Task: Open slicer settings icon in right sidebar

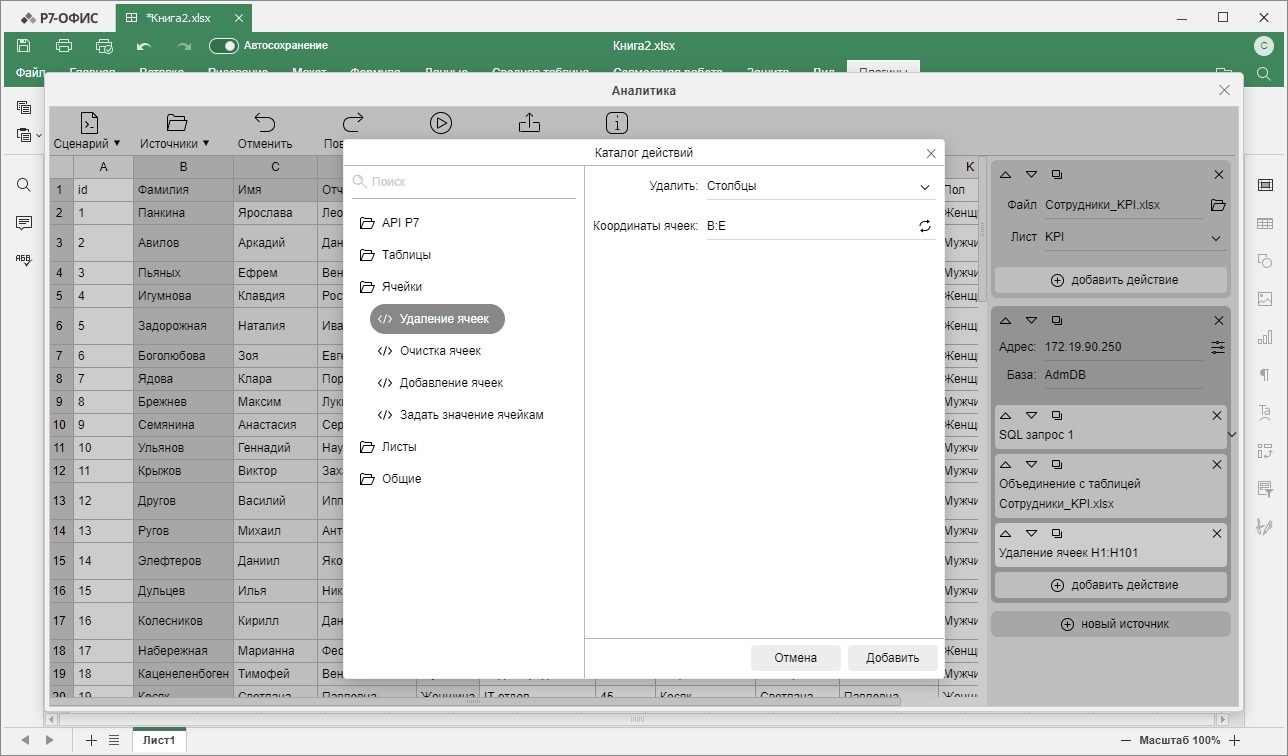Action: tap(1265, 488)
